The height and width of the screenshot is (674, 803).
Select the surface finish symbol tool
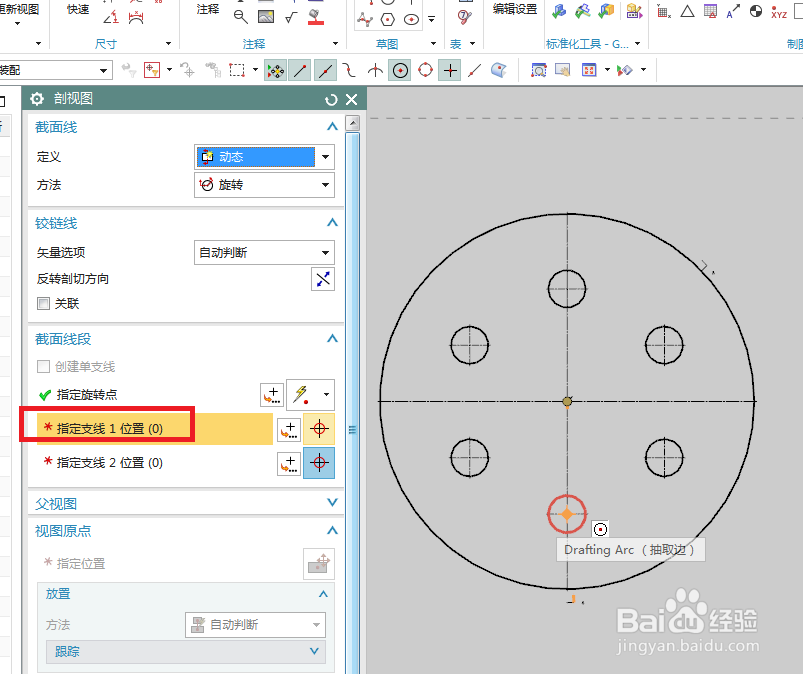coord(291,17)
